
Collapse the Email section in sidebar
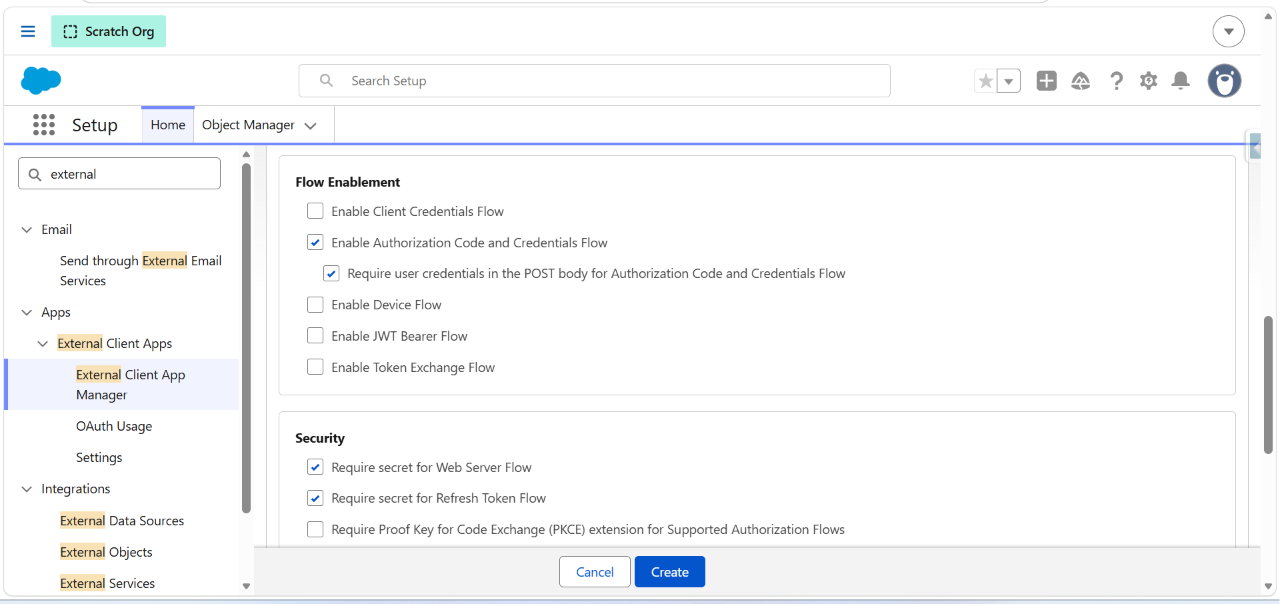(27, 229)
